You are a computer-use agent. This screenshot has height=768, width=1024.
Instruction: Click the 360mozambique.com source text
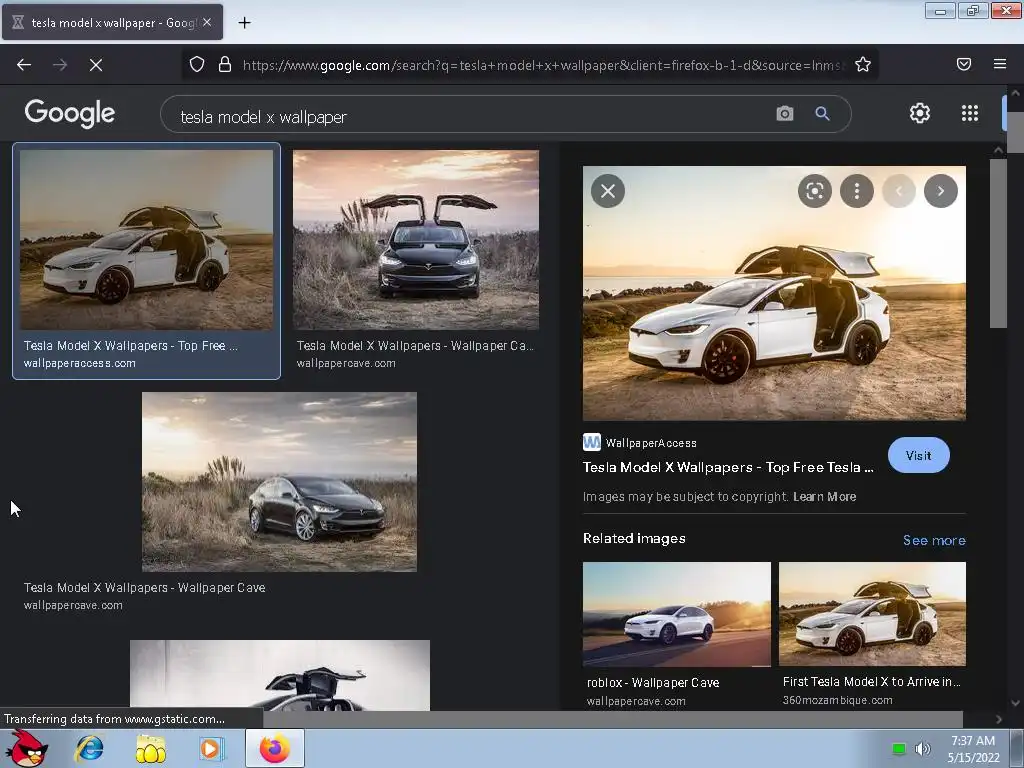(837, 700)
